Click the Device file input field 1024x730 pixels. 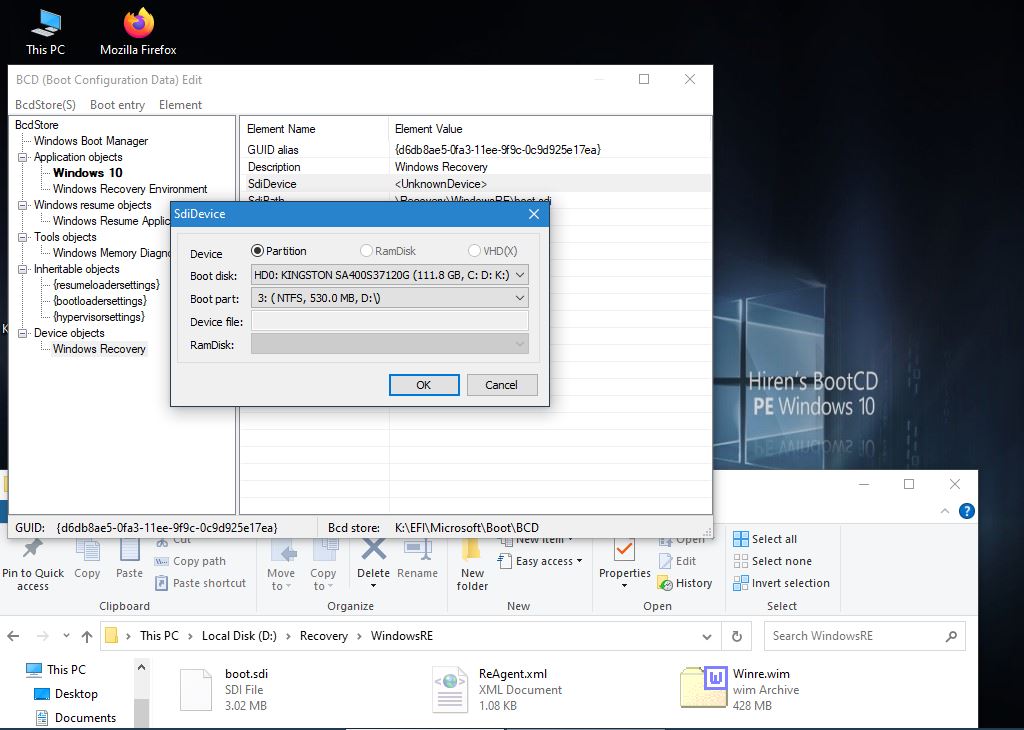[x=389, y=321]
